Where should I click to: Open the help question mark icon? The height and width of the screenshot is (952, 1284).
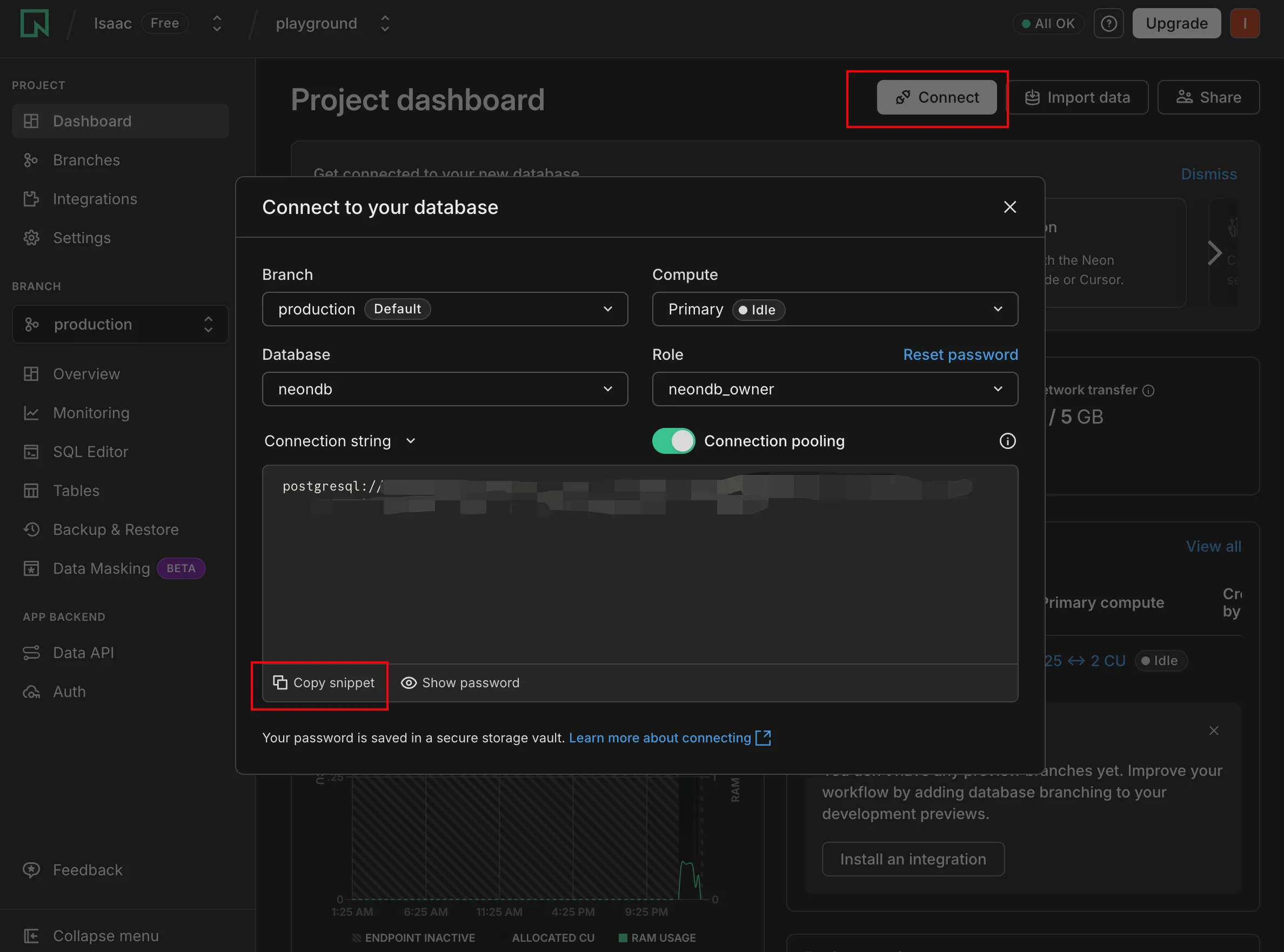click(x=1108, y=23)
